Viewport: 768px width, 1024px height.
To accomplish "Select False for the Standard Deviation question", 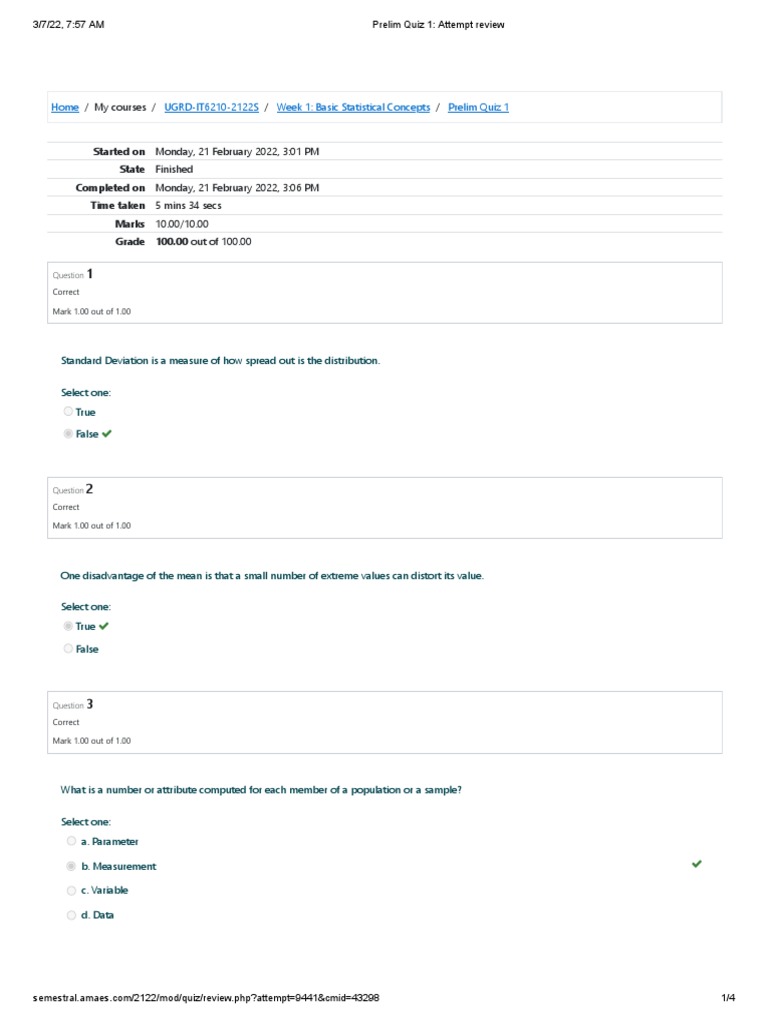I will click(x=68, y=434).
